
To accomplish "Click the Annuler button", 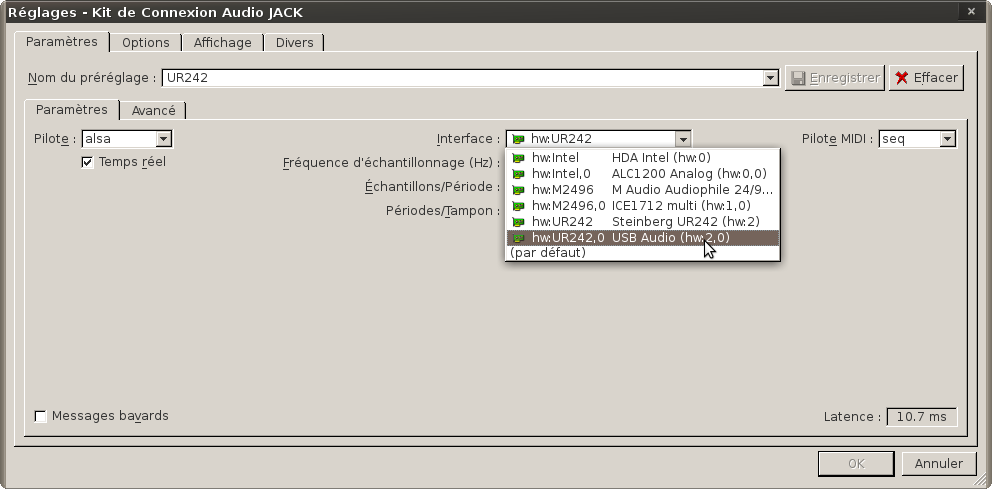I will (x=938, y=464).
